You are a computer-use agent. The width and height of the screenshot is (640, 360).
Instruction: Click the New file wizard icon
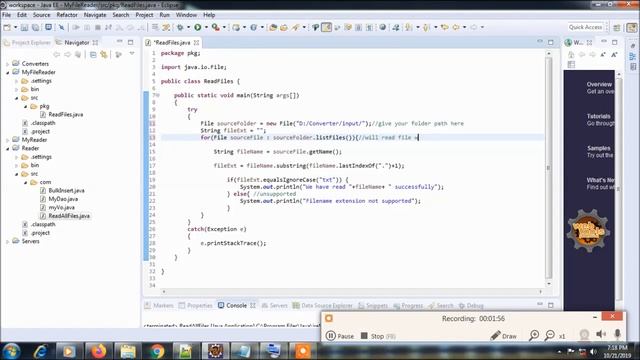(7, 27)
